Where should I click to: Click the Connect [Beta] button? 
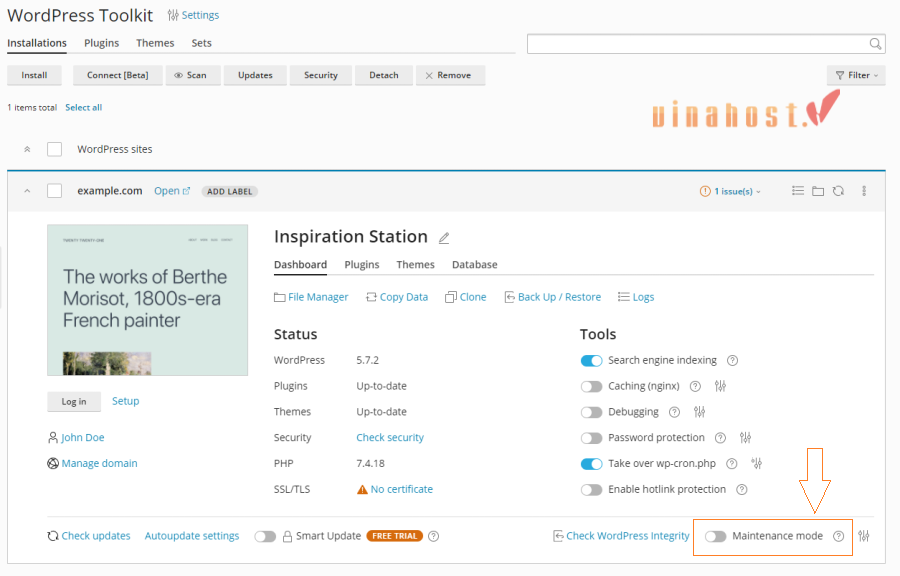click(118, 75)
